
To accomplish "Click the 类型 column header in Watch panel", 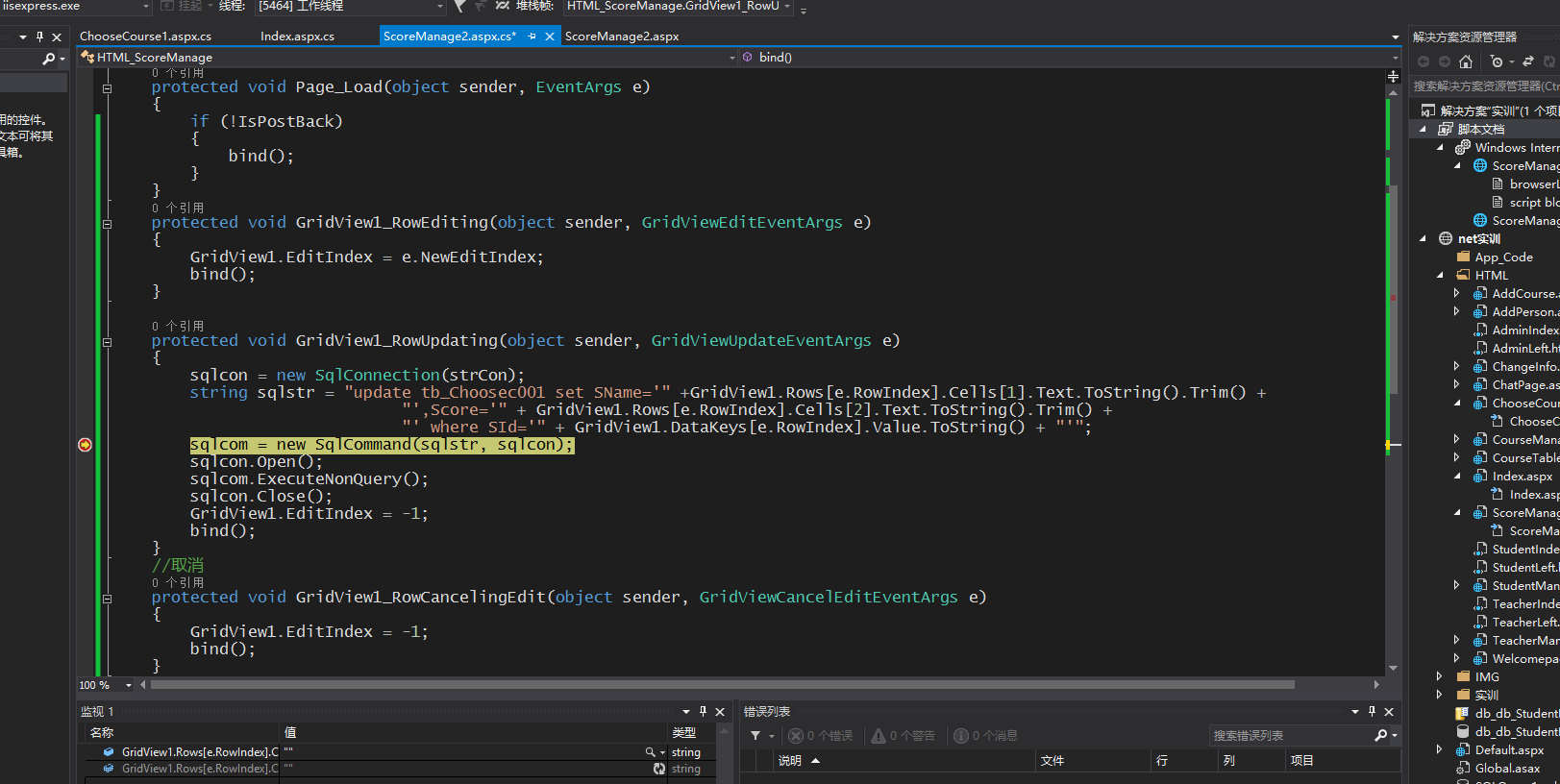I will (692, 733).
